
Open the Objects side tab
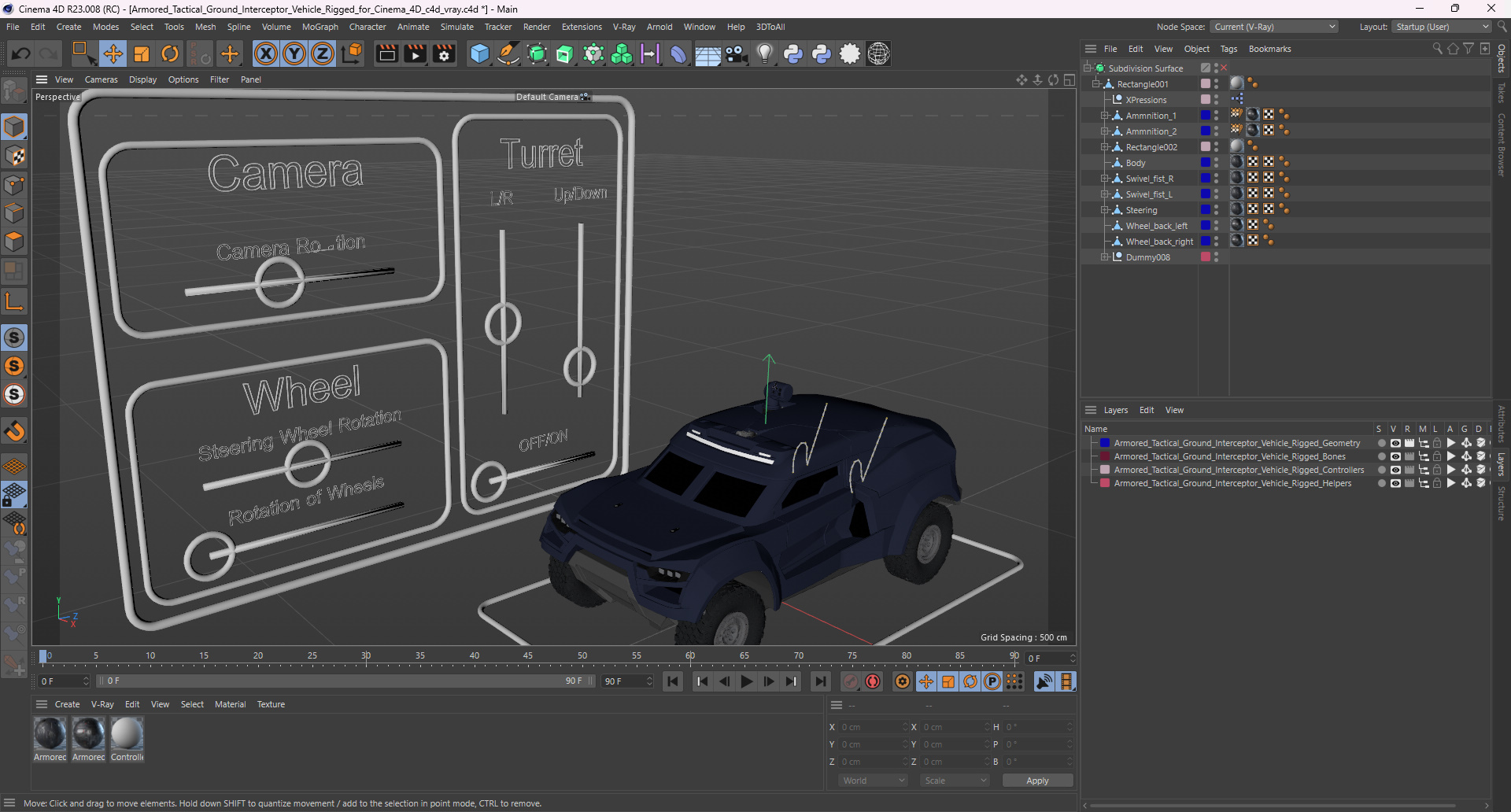(1502, 59)
